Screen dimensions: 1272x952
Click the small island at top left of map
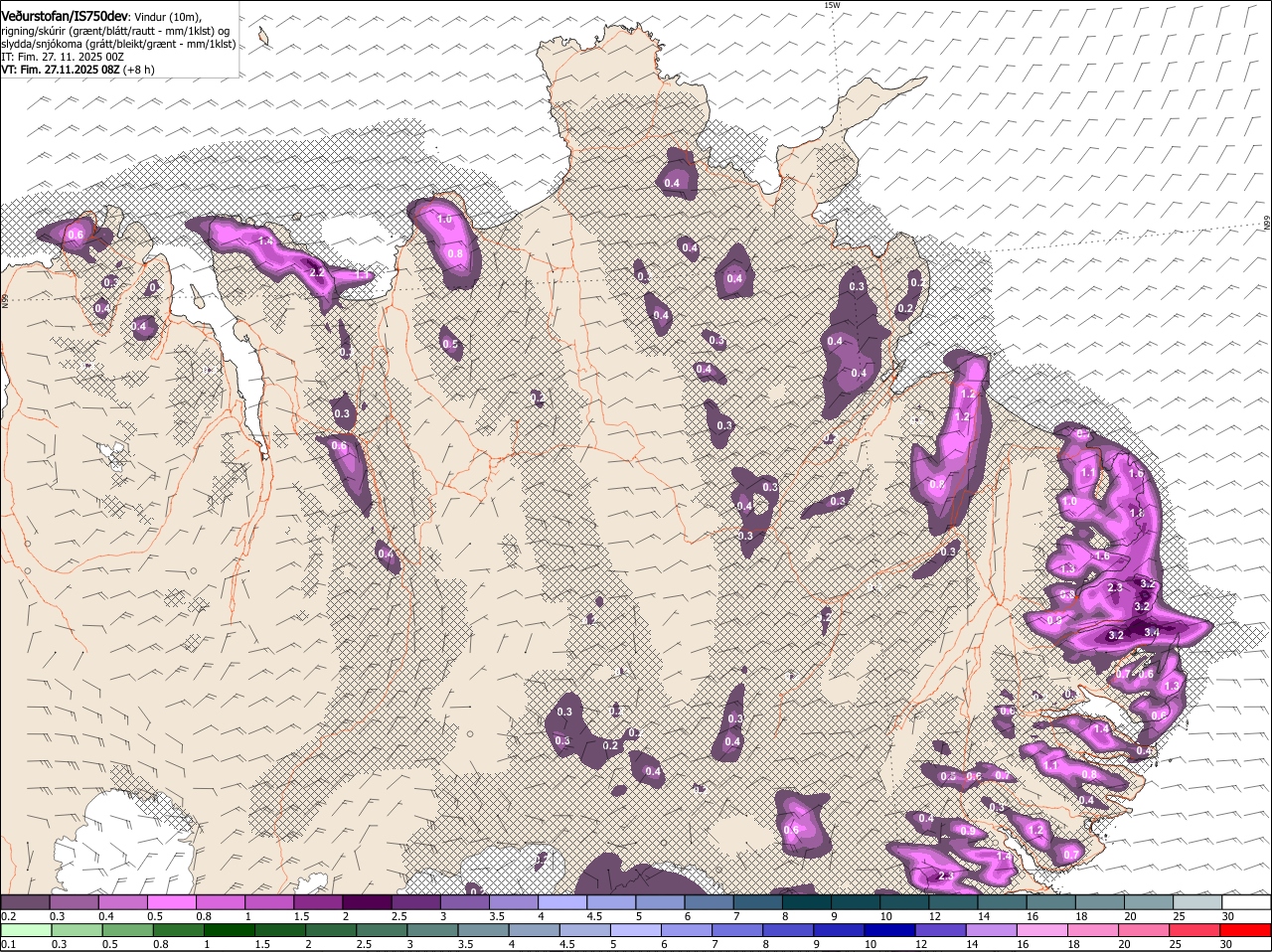pos(264,37)
